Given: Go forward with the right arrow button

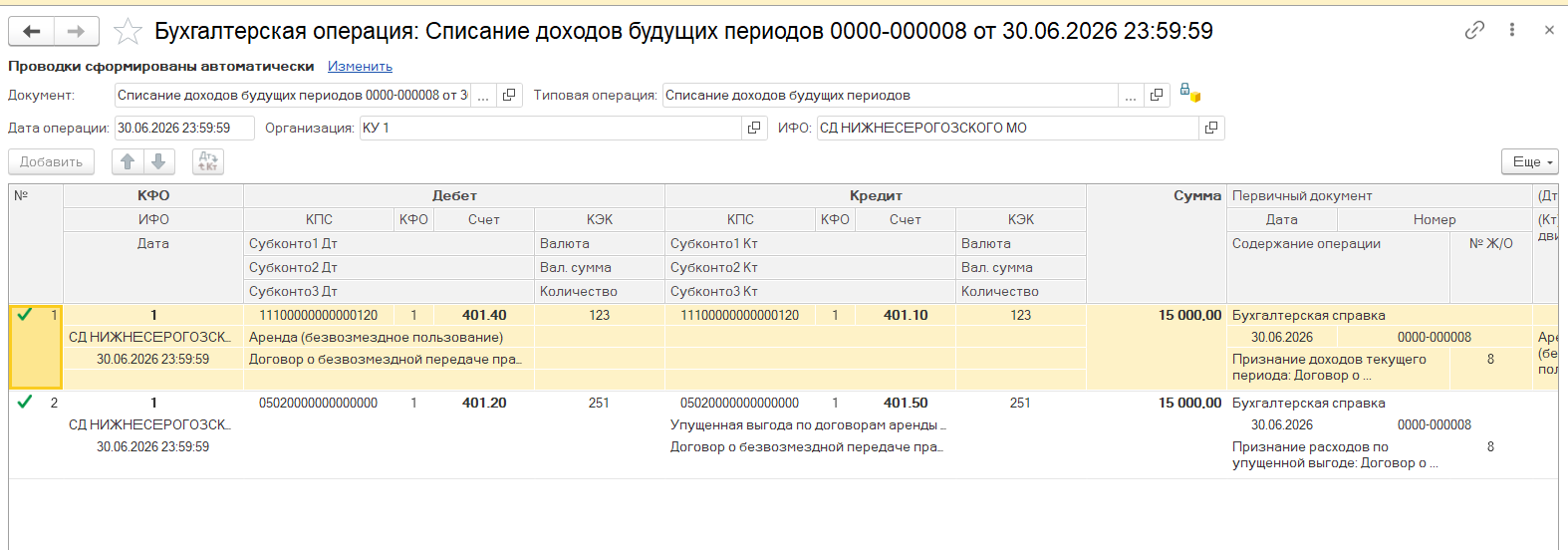Looking at the screenshot, I should click(x=76, y=32).
